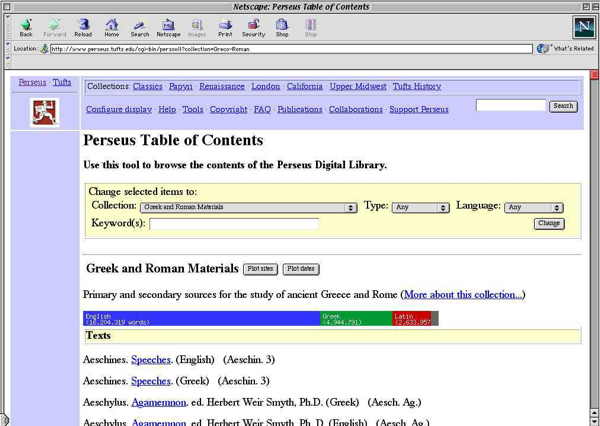
Task: Click the Perseus logo image
Action: tap(44, 113)
